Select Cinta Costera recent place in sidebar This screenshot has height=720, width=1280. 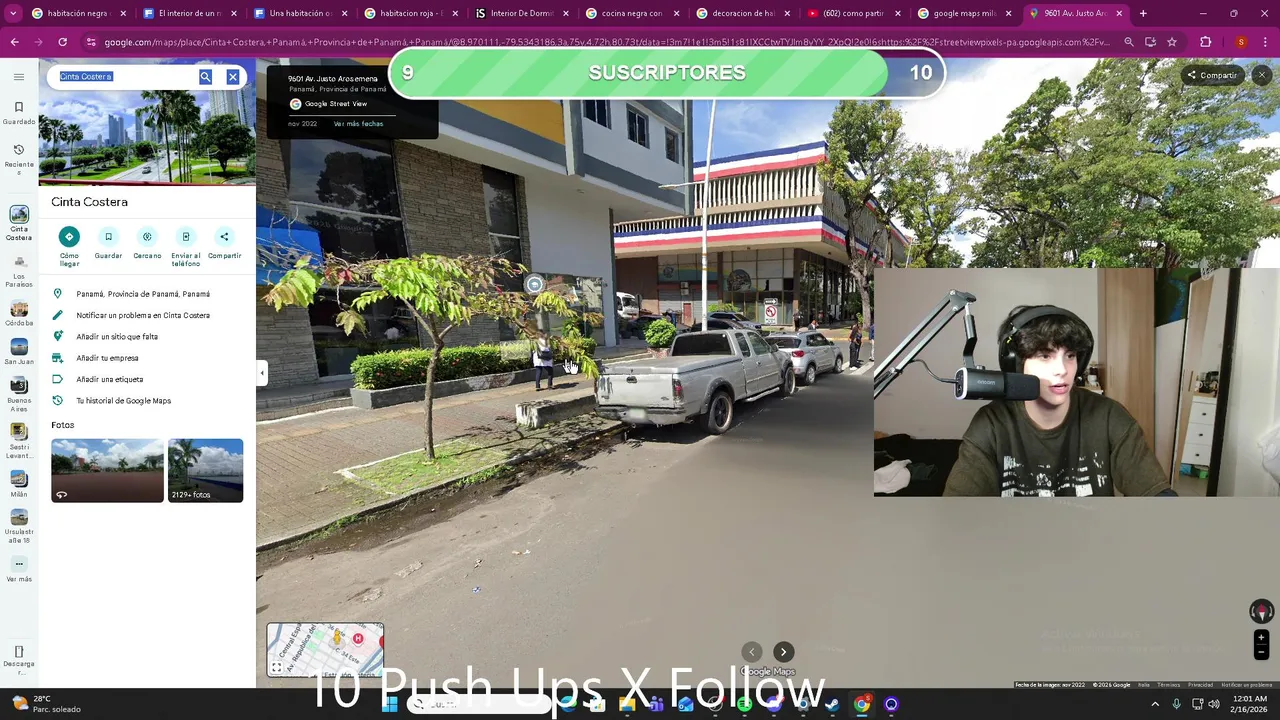point(19,223)
